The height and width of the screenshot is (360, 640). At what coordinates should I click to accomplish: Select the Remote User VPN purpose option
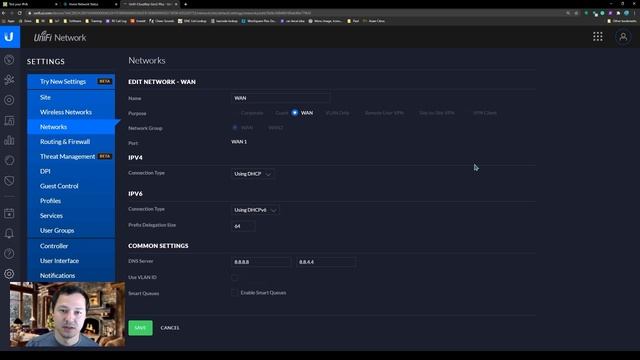[x=384, y=113]
